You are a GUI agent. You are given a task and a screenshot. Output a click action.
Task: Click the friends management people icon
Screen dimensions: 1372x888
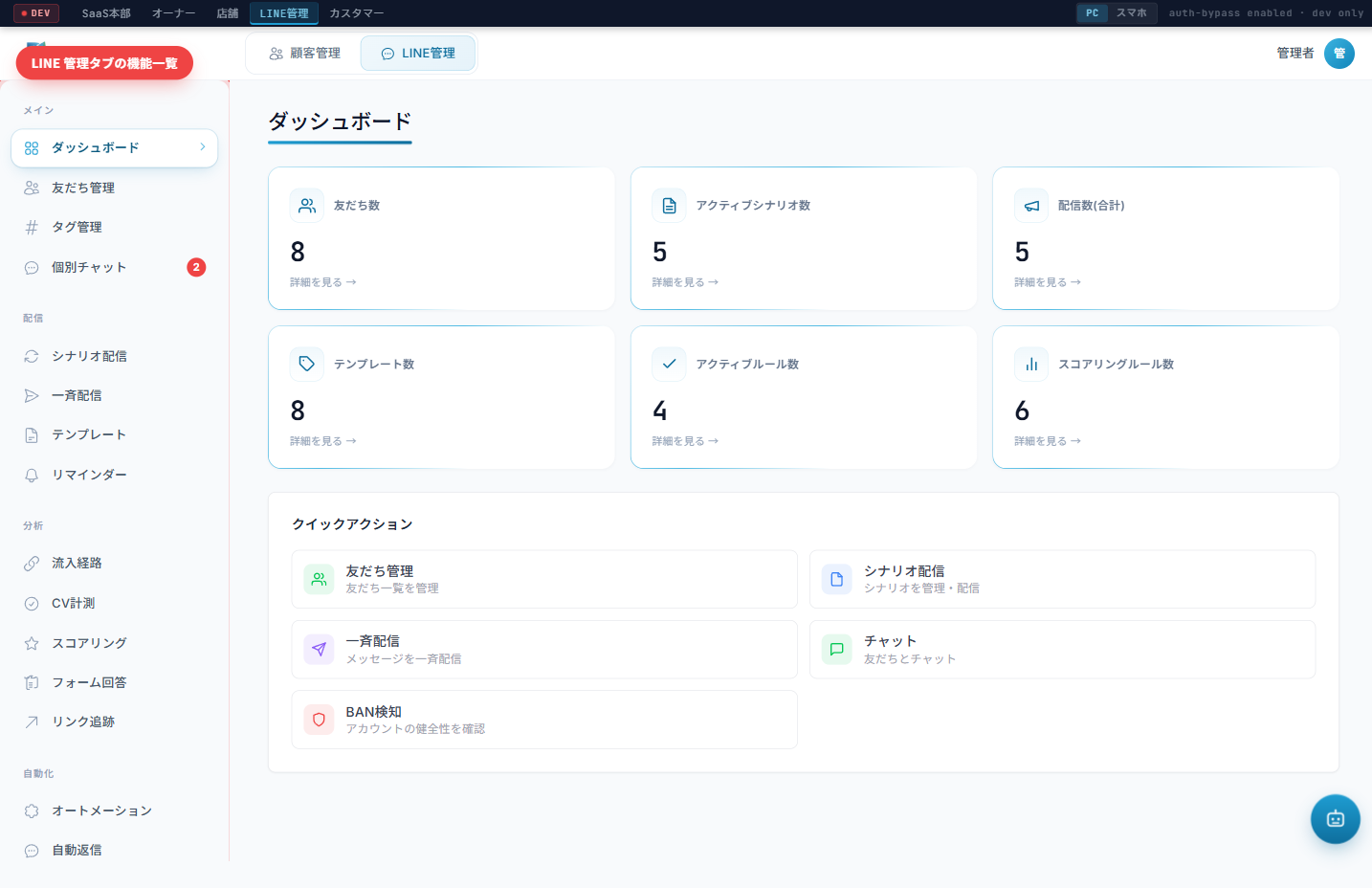[x=32, y=188]
